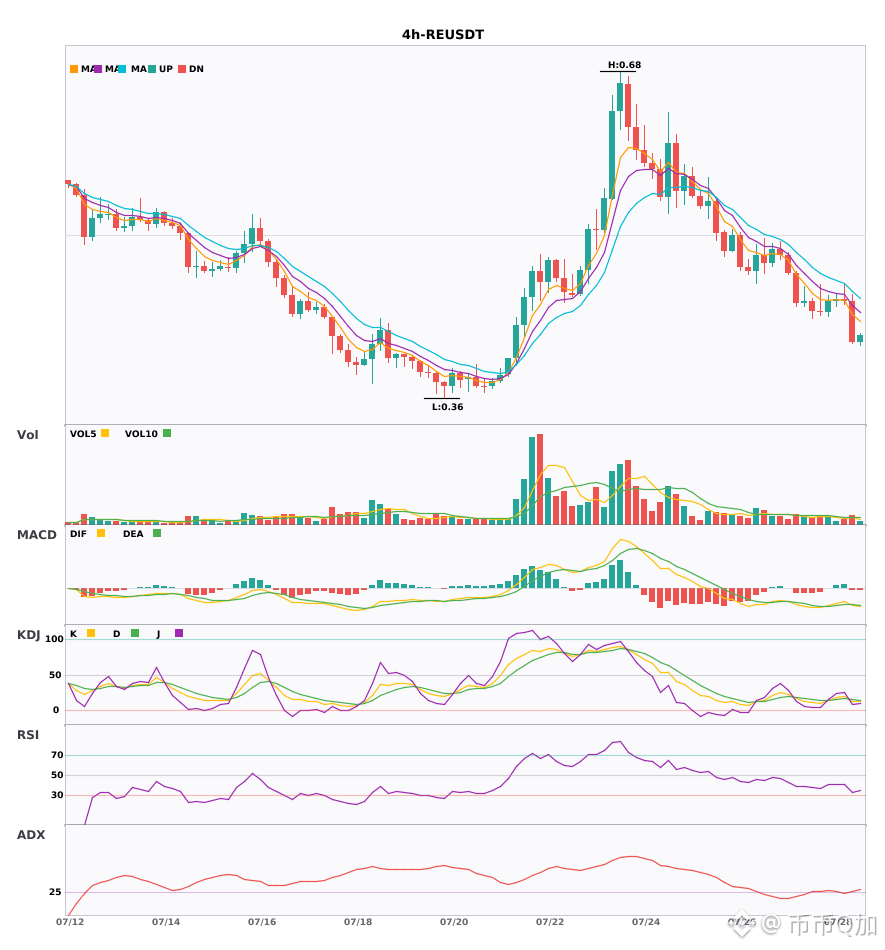Image resolution: width=885 pixels, height=950 pixels.
Task: Toggle the teal UP legend marker
Action: click(152, 69)
